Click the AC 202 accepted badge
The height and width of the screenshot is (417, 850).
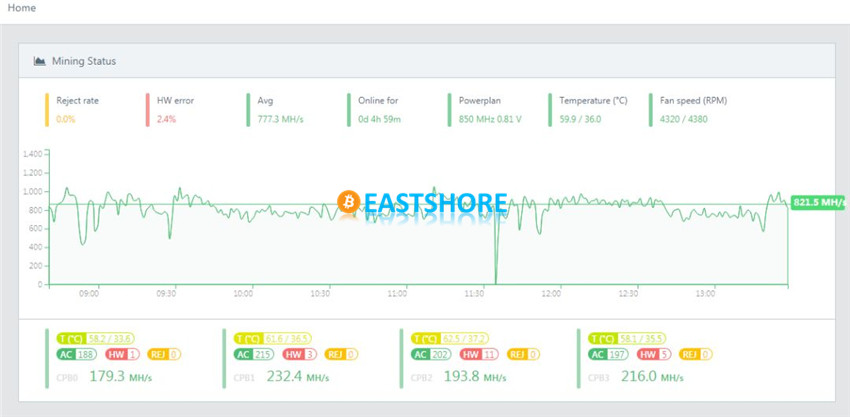click(x=431, y=355)
